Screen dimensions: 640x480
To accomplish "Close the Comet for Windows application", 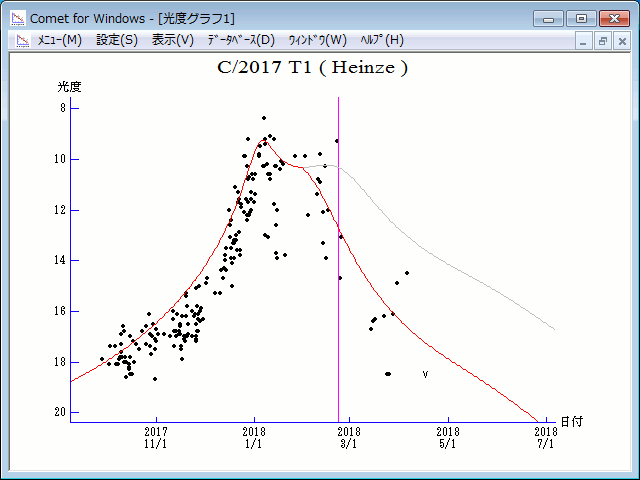I will [613, 18].
